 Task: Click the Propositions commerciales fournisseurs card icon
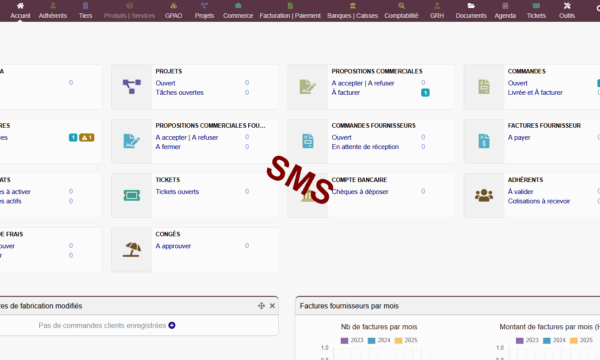coord(132,141)
